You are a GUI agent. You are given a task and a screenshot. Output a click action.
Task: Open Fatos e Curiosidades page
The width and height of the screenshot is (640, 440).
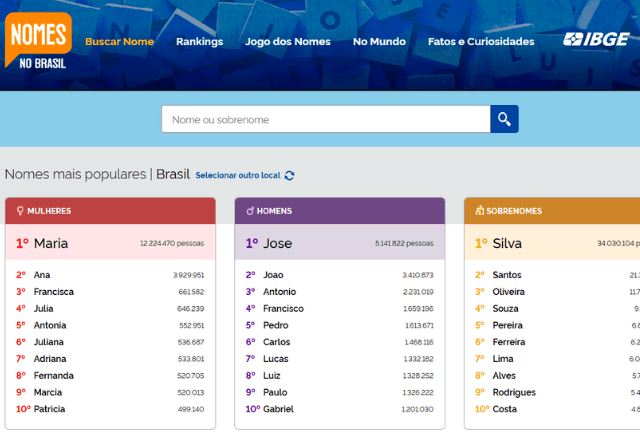[x=480, y=42]
